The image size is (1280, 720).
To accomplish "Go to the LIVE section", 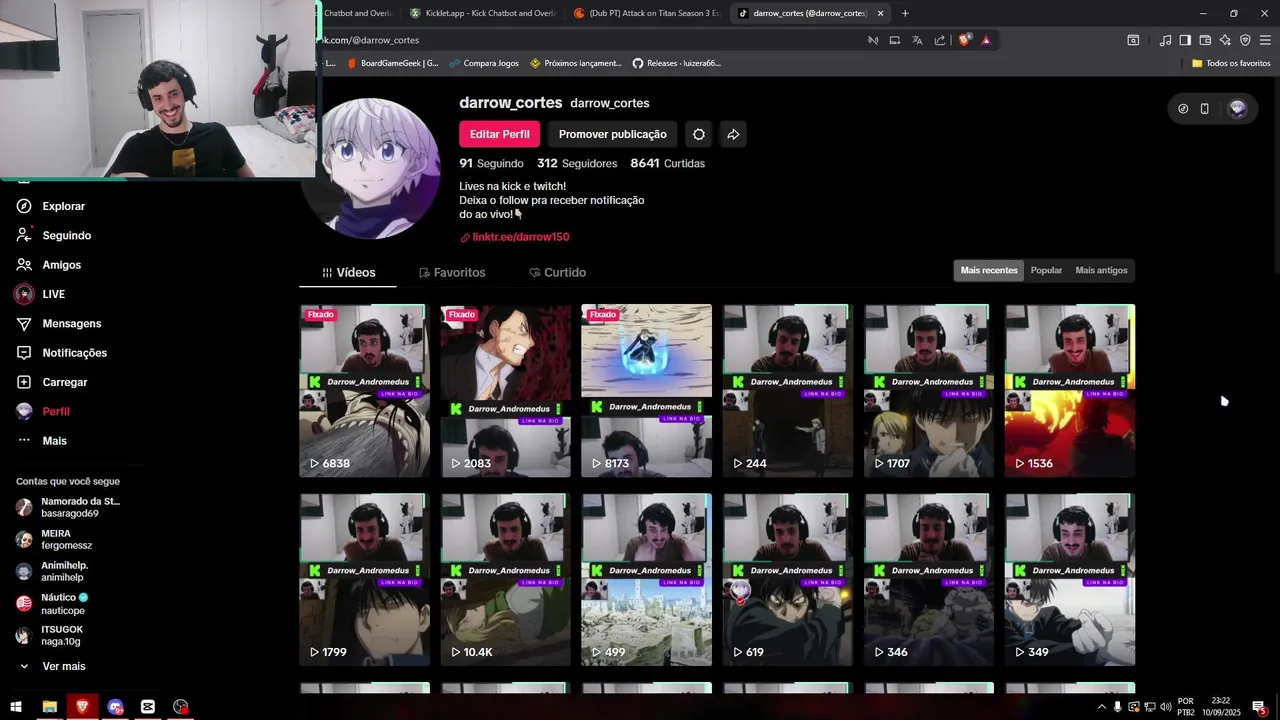I will point(53,294).
